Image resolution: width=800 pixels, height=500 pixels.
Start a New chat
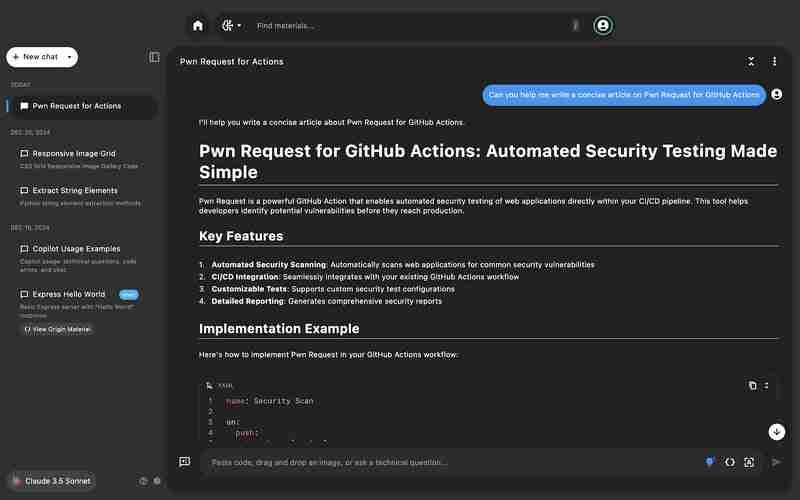35,57
